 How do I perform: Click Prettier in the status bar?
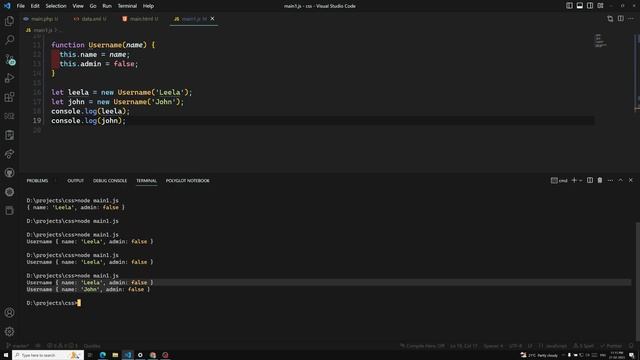coord(611,346)
